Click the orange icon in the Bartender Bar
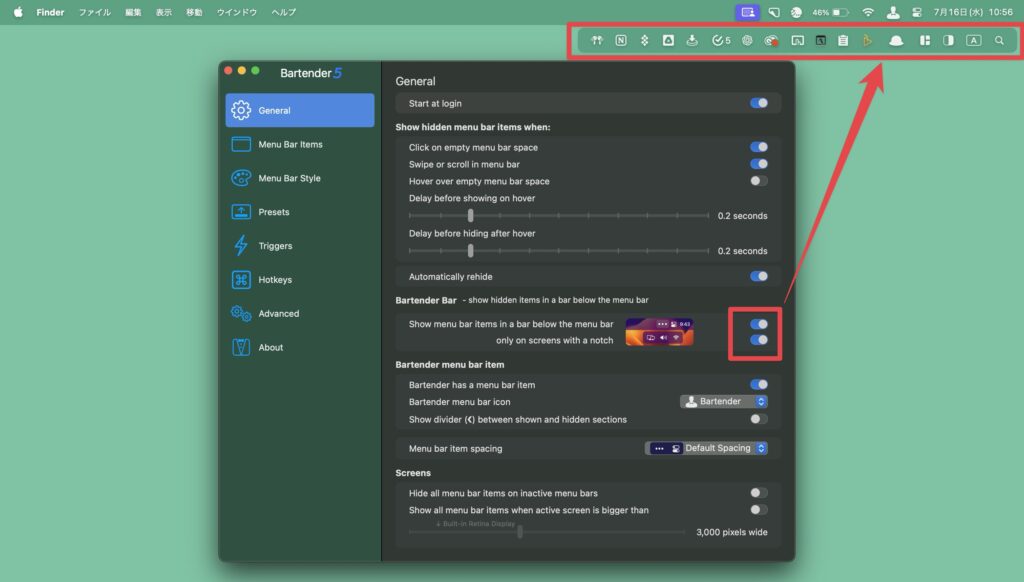The width and height of the screenshot is (1024, 582). 867,40
